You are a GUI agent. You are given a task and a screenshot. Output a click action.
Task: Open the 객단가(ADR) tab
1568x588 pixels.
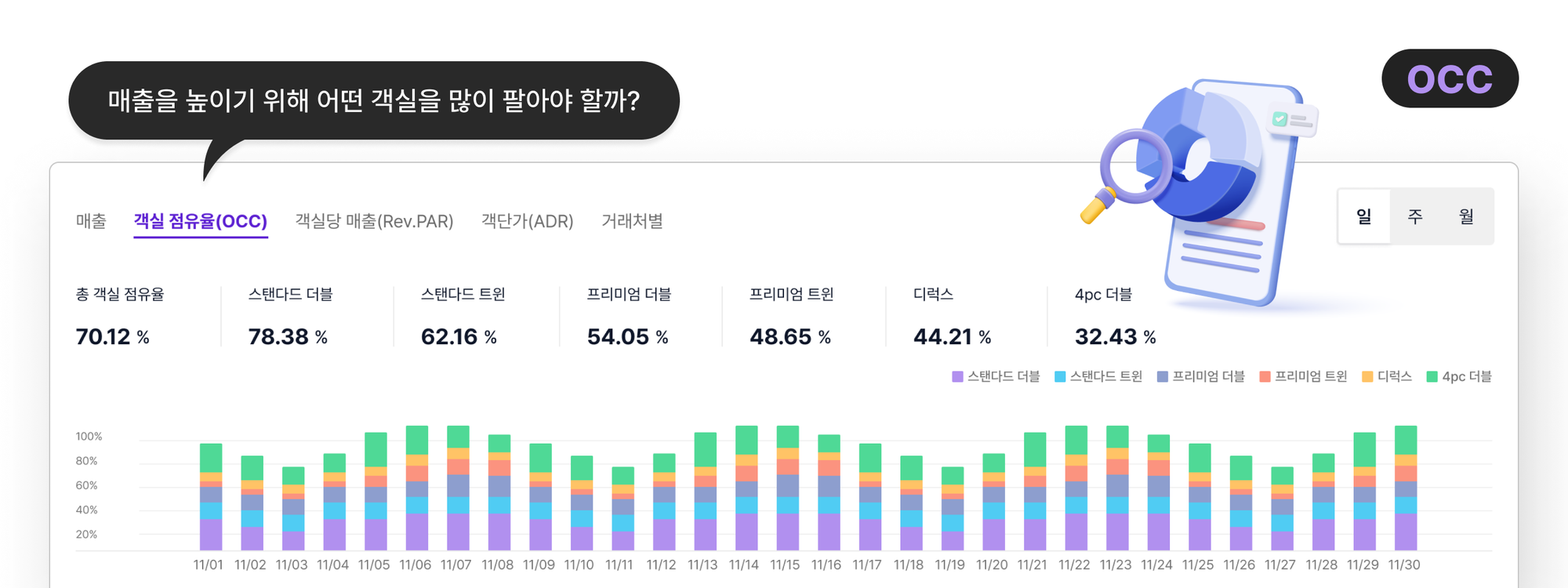pyautogui.click(x=527, y=221)
